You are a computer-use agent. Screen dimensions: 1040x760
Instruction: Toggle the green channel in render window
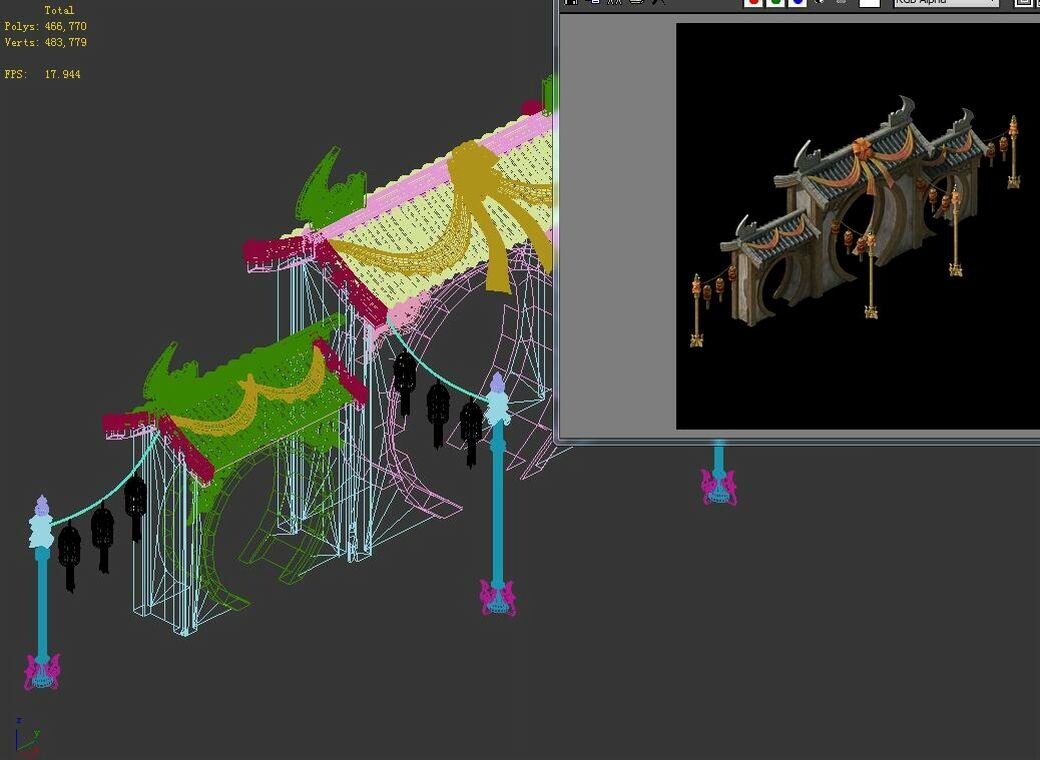pos(775,3)
